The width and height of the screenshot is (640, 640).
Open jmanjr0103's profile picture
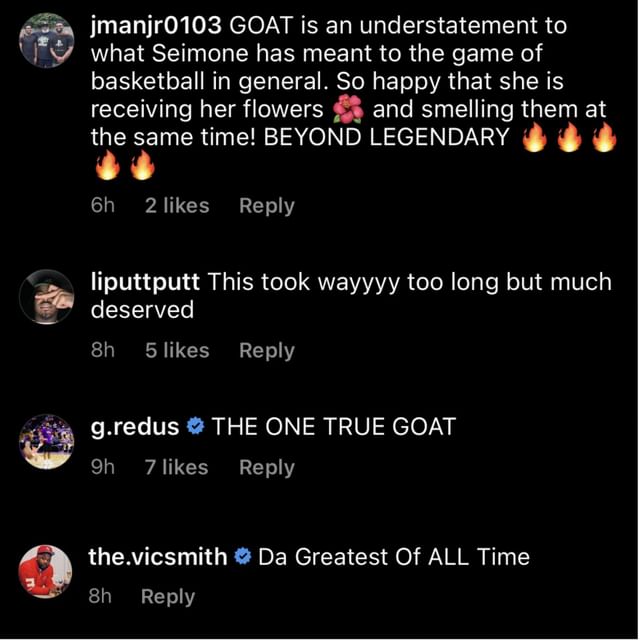47,40
